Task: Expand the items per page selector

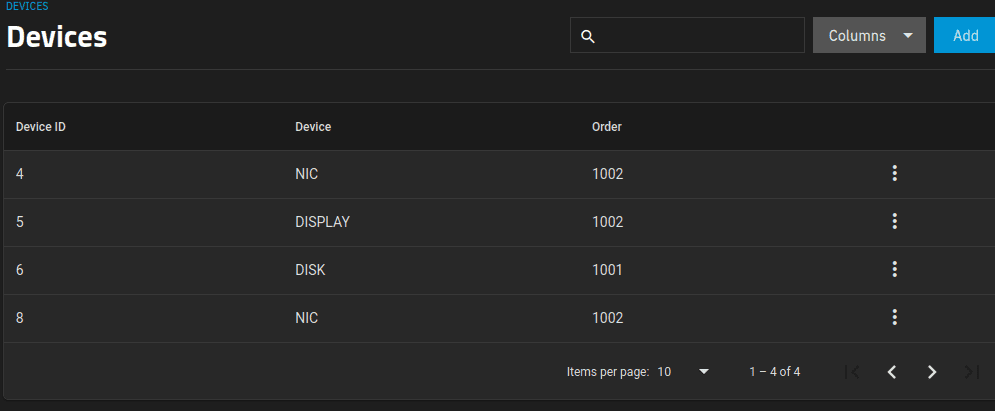Action: tap(684, 372)
